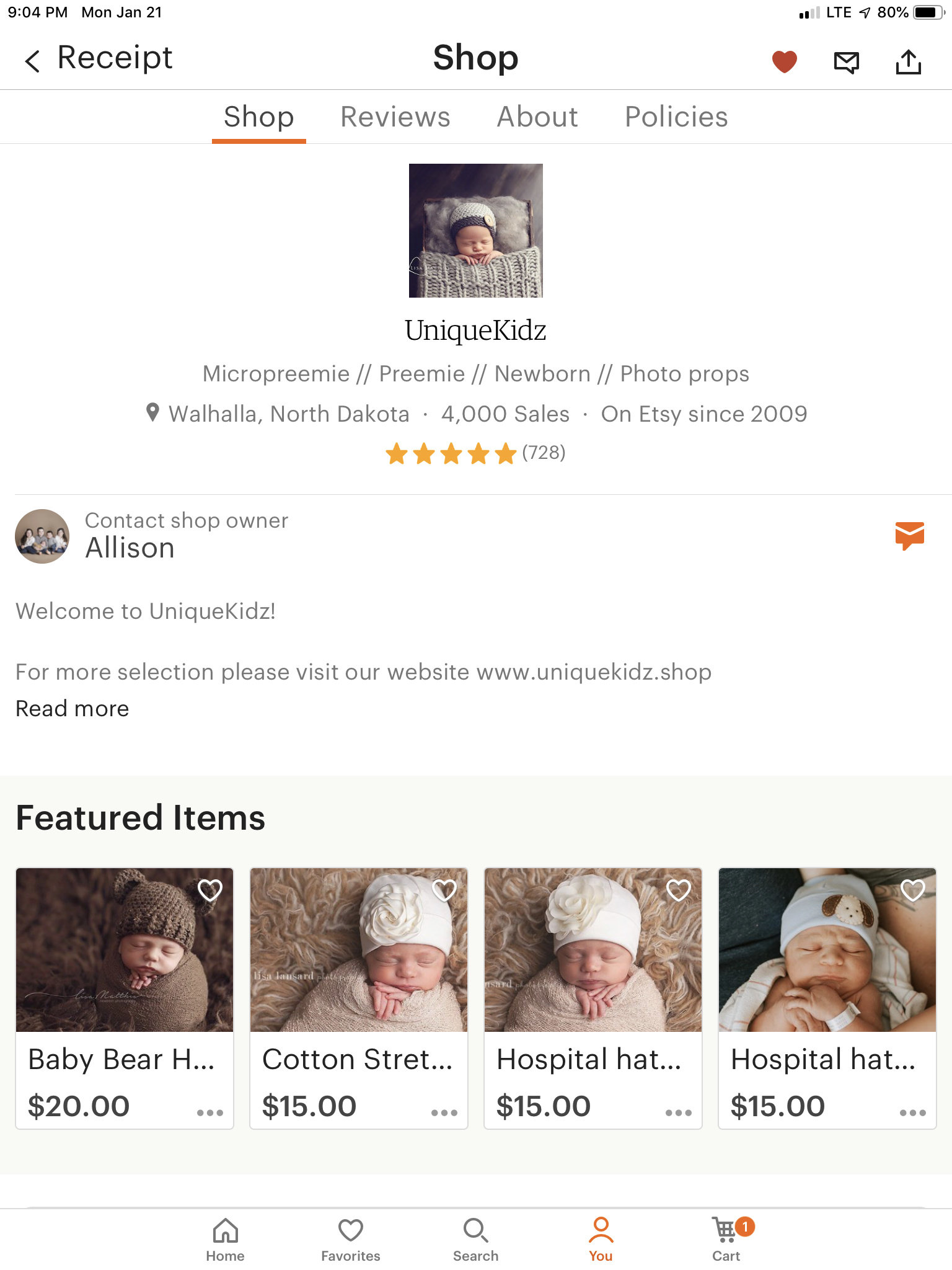Switch to the Reviews tab
This screenshot has height=1270, width=952.
tap(395, 117)
